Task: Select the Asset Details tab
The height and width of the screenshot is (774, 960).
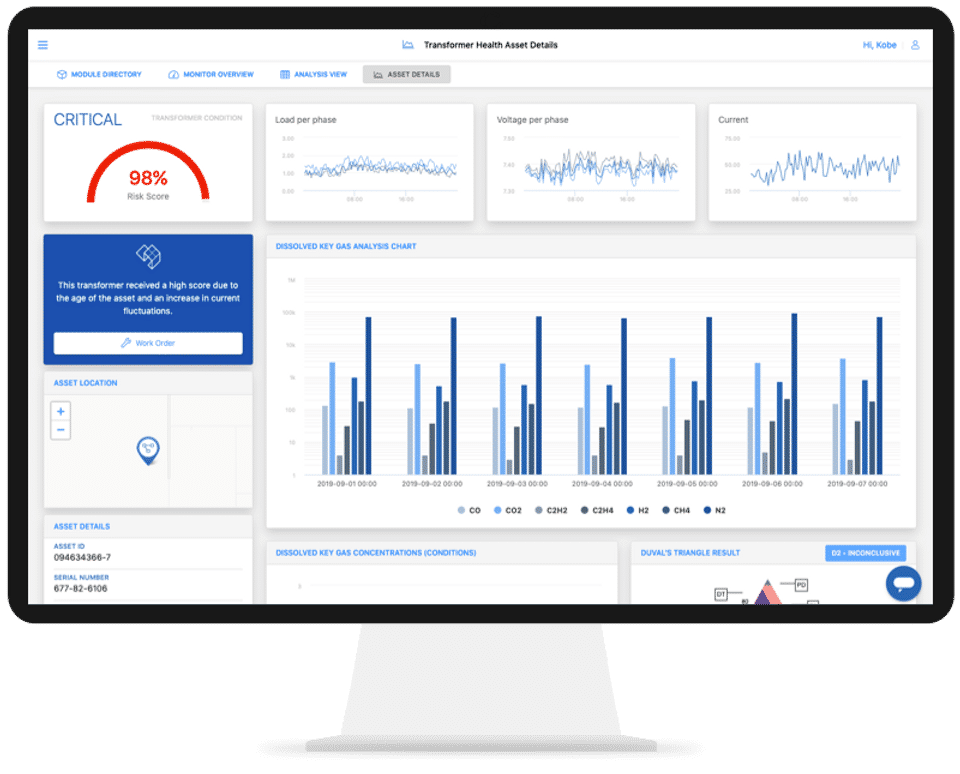Action: pyautogui.click(x=407, y=74)
